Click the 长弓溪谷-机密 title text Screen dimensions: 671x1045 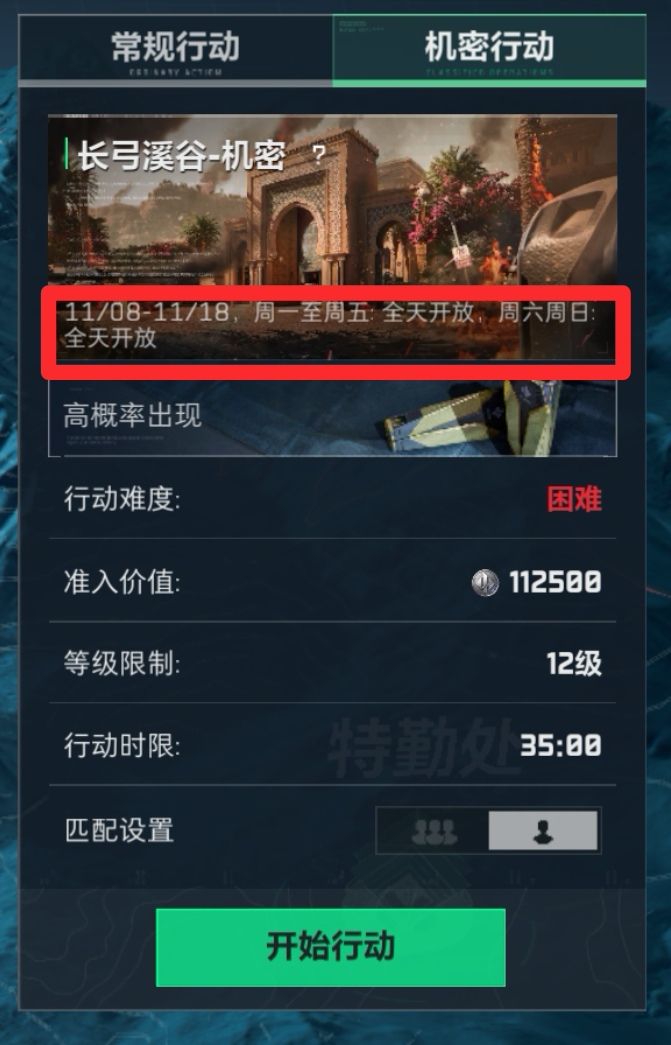(182, 156)
